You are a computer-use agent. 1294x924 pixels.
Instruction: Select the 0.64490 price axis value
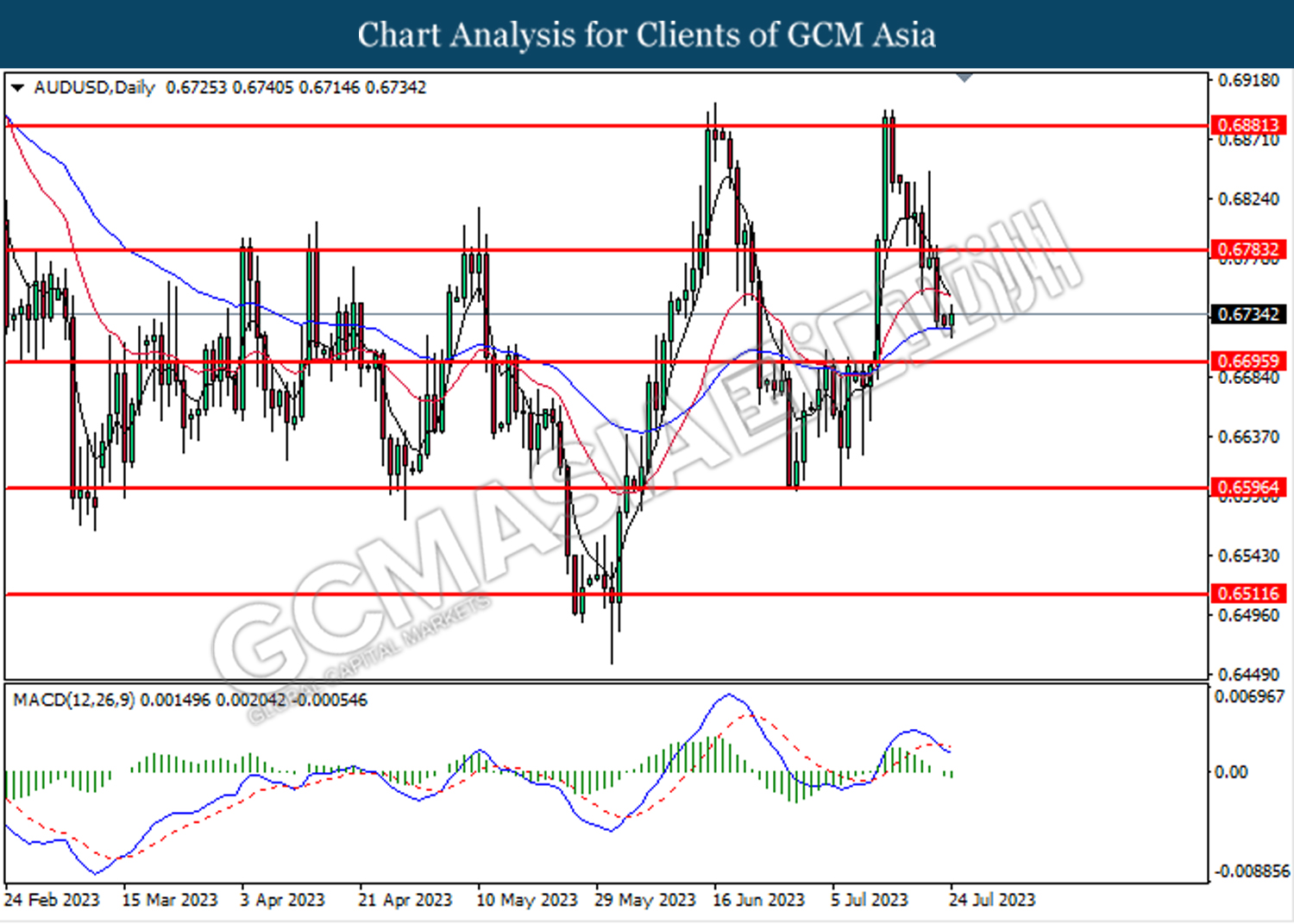[1248, 675]
